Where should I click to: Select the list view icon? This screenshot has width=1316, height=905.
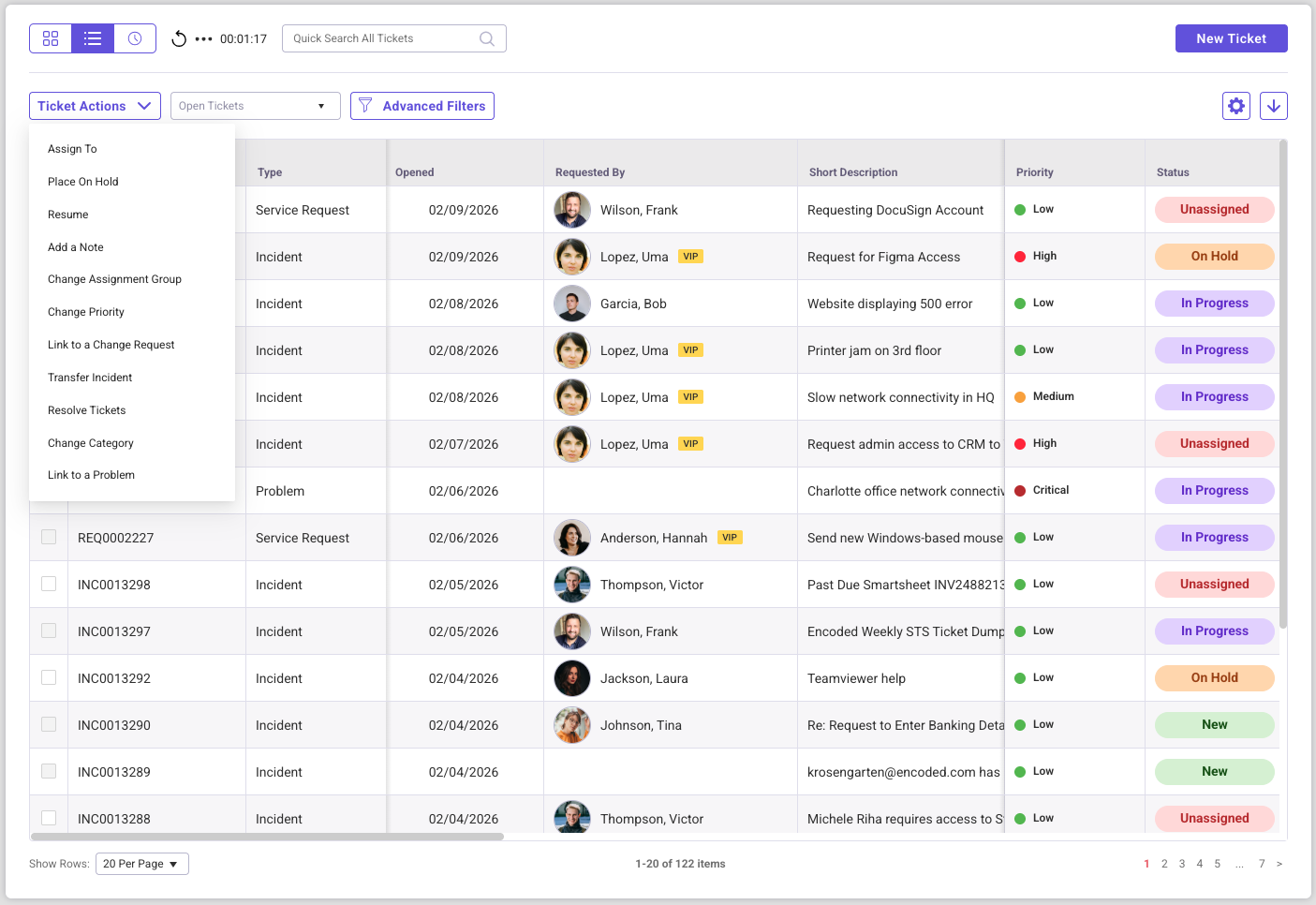point(93,38)
